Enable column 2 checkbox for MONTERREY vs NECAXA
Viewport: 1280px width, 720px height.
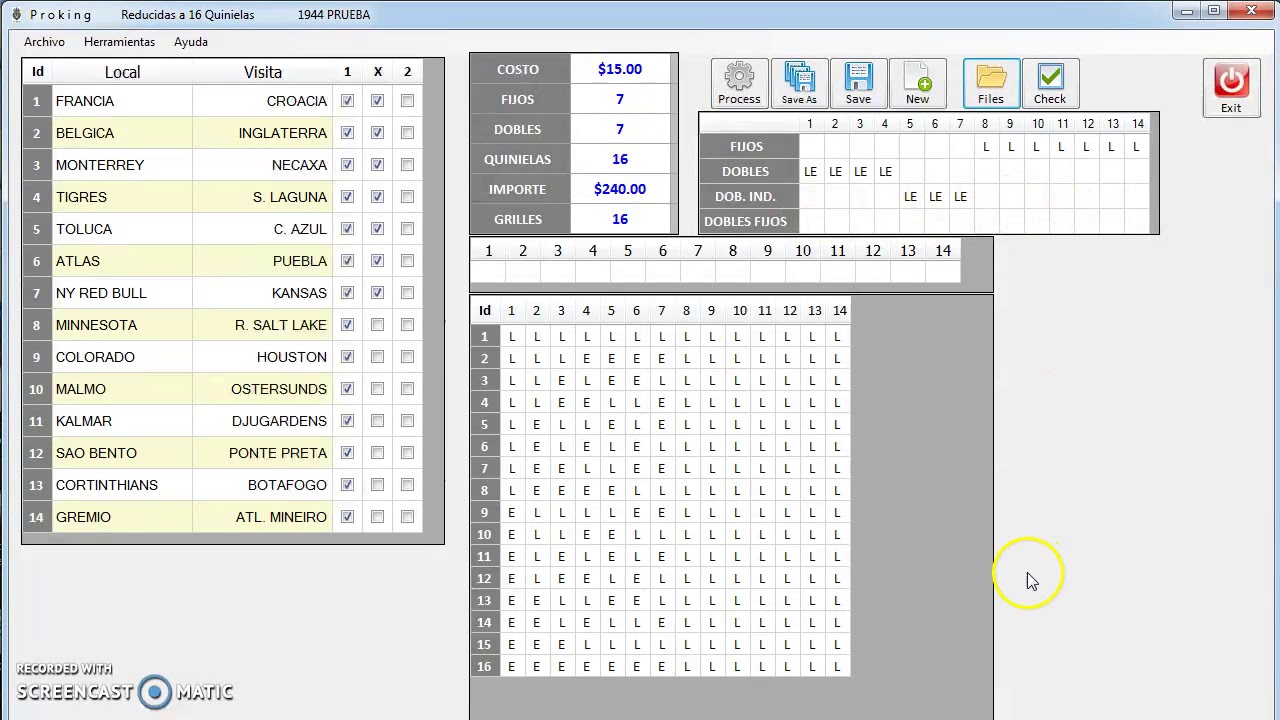click(407, 165)
